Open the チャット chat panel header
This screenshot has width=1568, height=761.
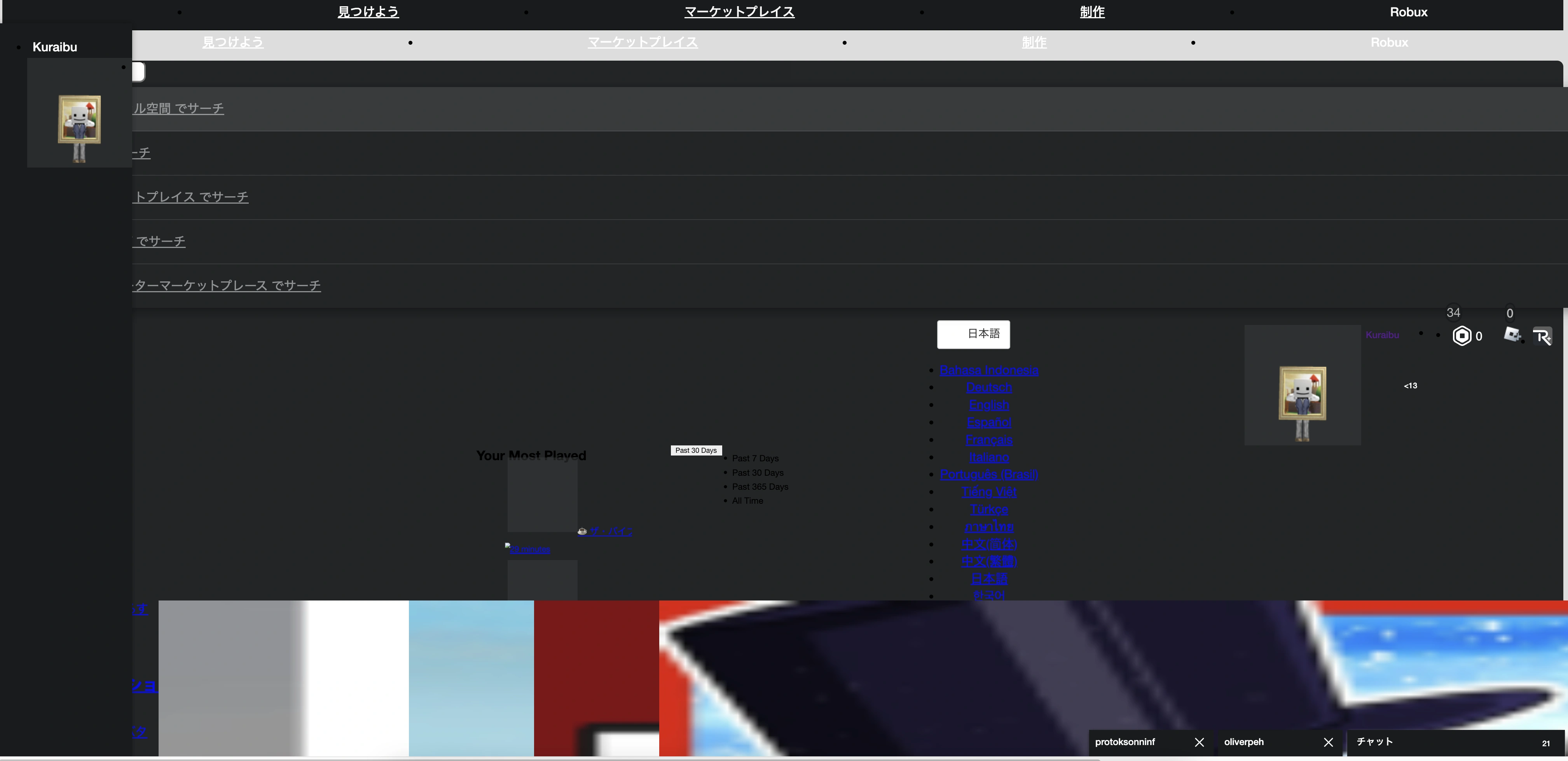[x=1374, y=742]
